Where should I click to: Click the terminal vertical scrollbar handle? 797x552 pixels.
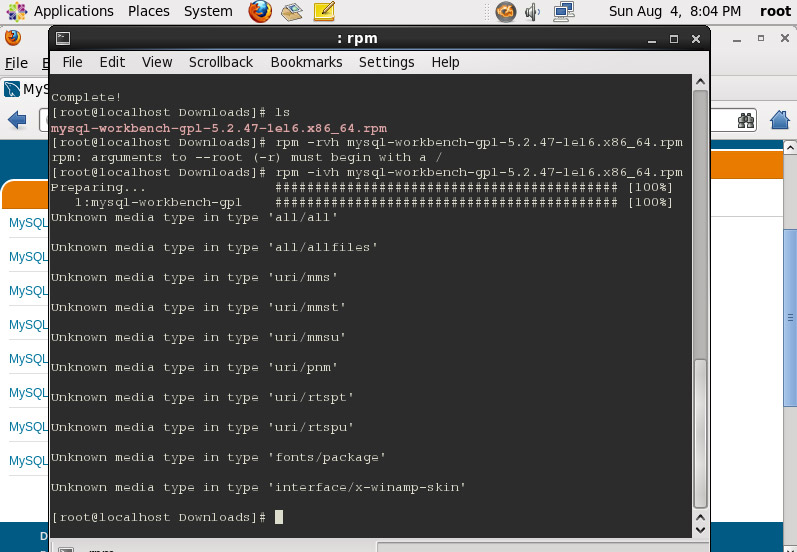tap(700, 433)
